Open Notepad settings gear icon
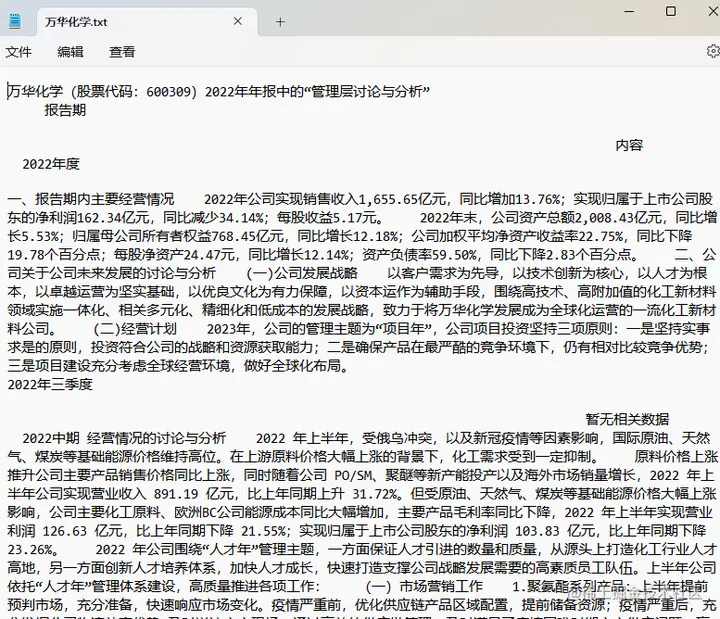Viewport: 720px width, 619px height. 713,51
